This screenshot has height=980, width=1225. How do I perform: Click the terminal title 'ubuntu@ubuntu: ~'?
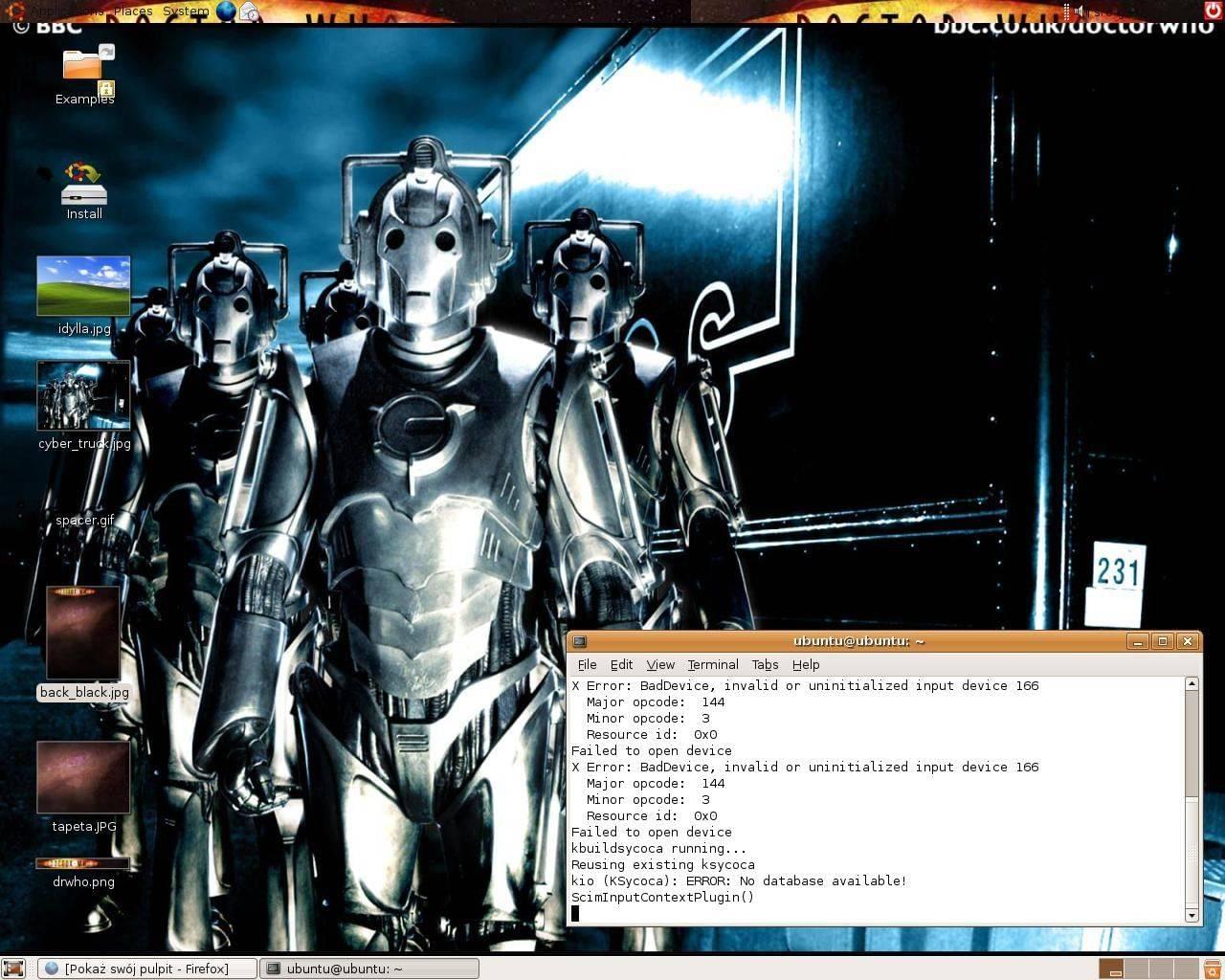858,641
